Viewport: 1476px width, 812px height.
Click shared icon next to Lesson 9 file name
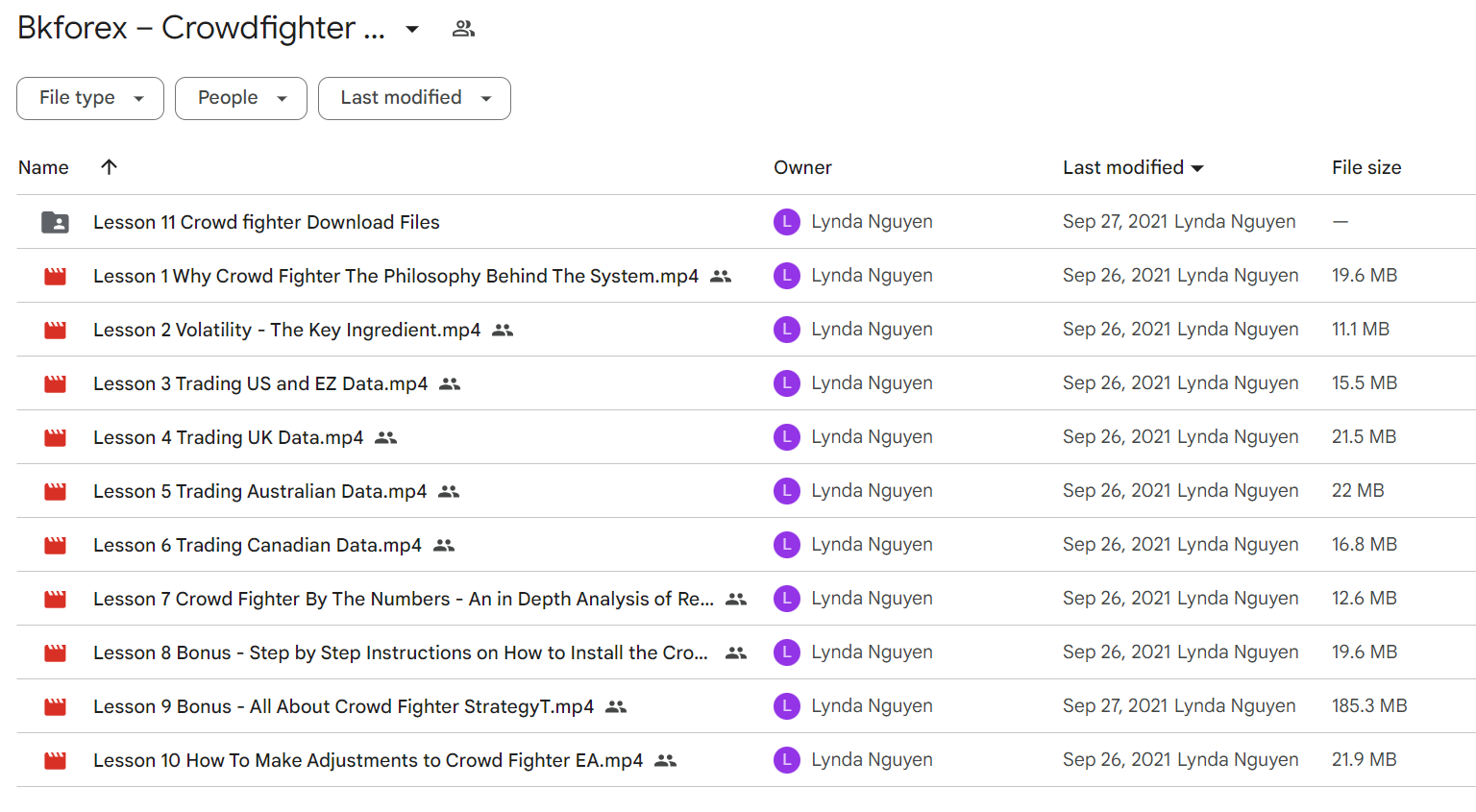coord(616,706)
